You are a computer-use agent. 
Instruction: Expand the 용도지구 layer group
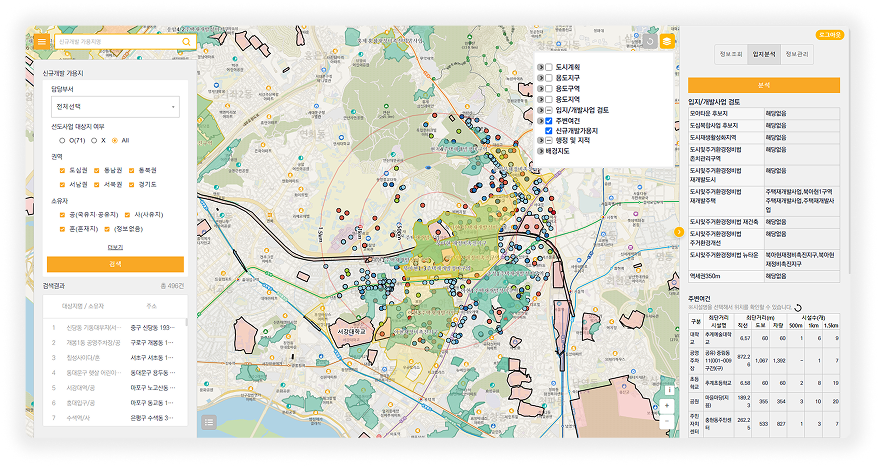coord(540,78)
